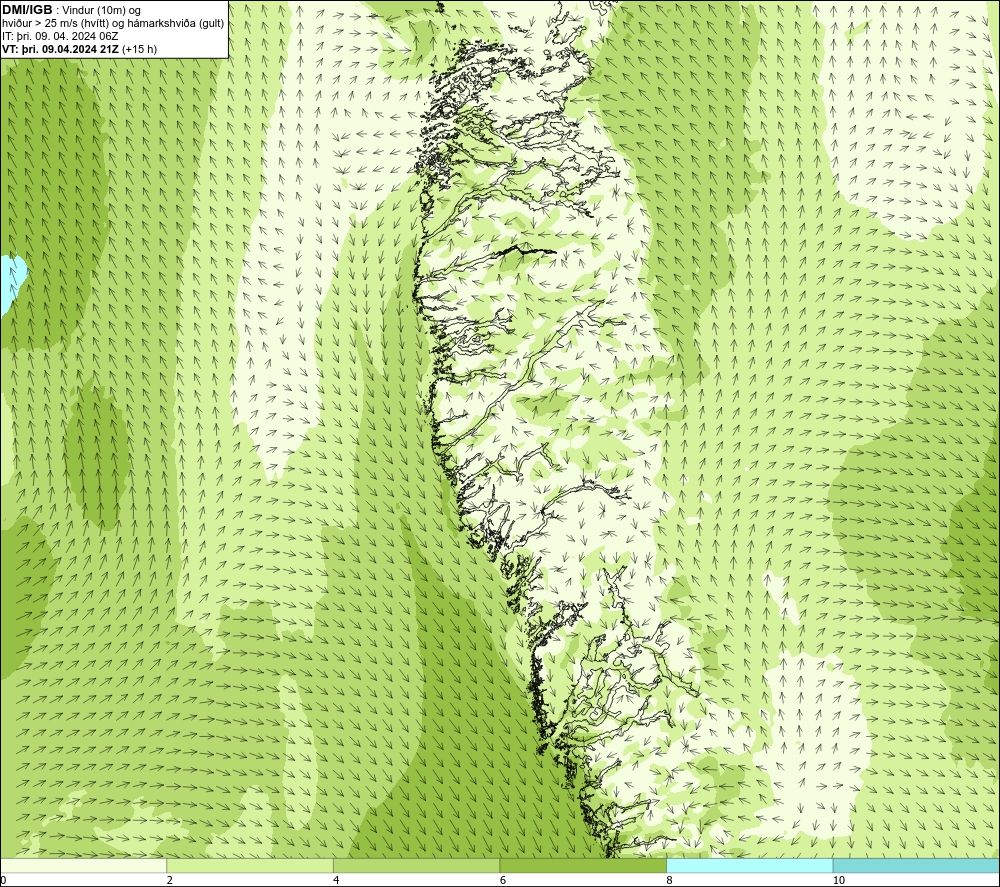Click the 2–4 m/s light green legend swatch

tap(250, 865)
